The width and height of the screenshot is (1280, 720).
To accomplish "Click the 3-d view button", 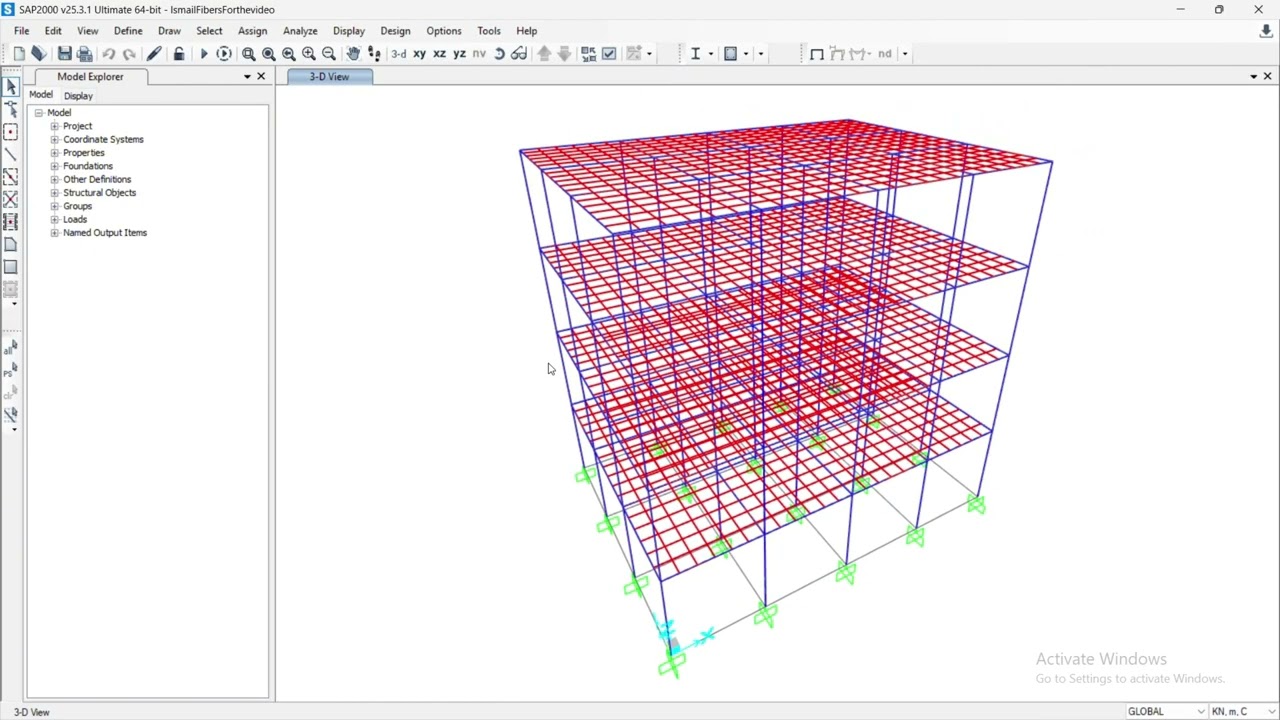I will click(399, 54).
